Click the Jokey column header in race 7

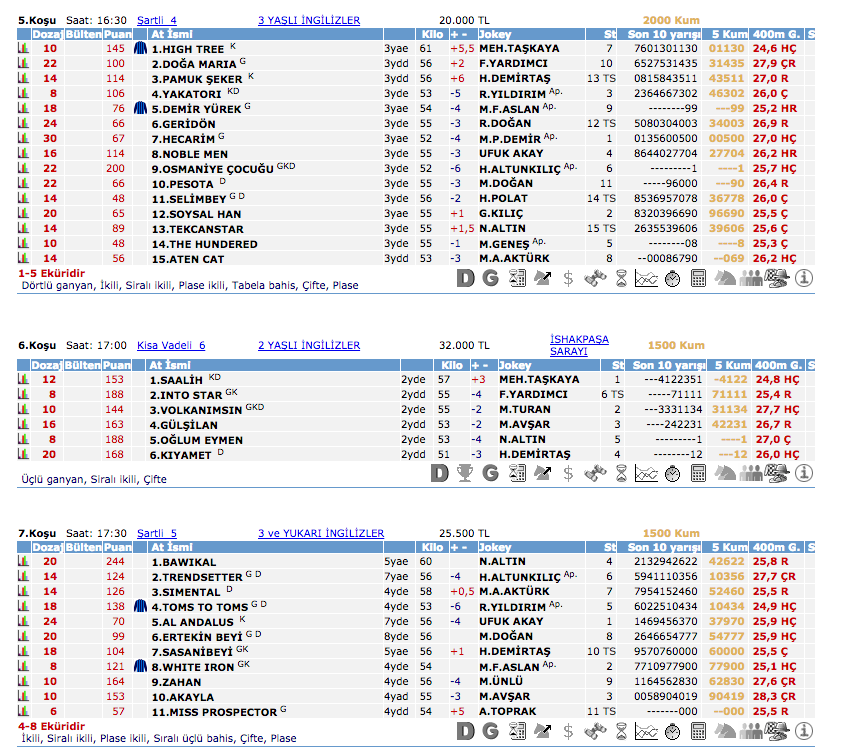pos(495,547)
